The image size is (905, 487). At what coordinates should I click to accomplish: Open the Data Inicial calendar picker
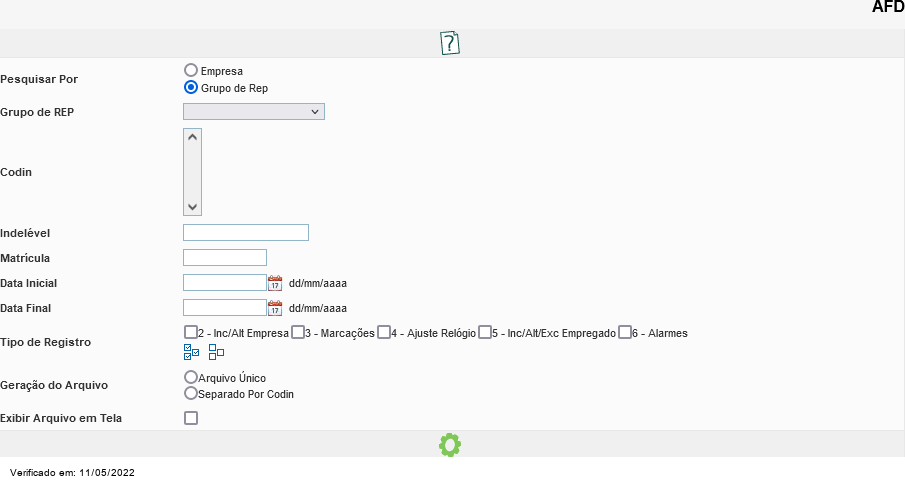(x=275, y=283)
